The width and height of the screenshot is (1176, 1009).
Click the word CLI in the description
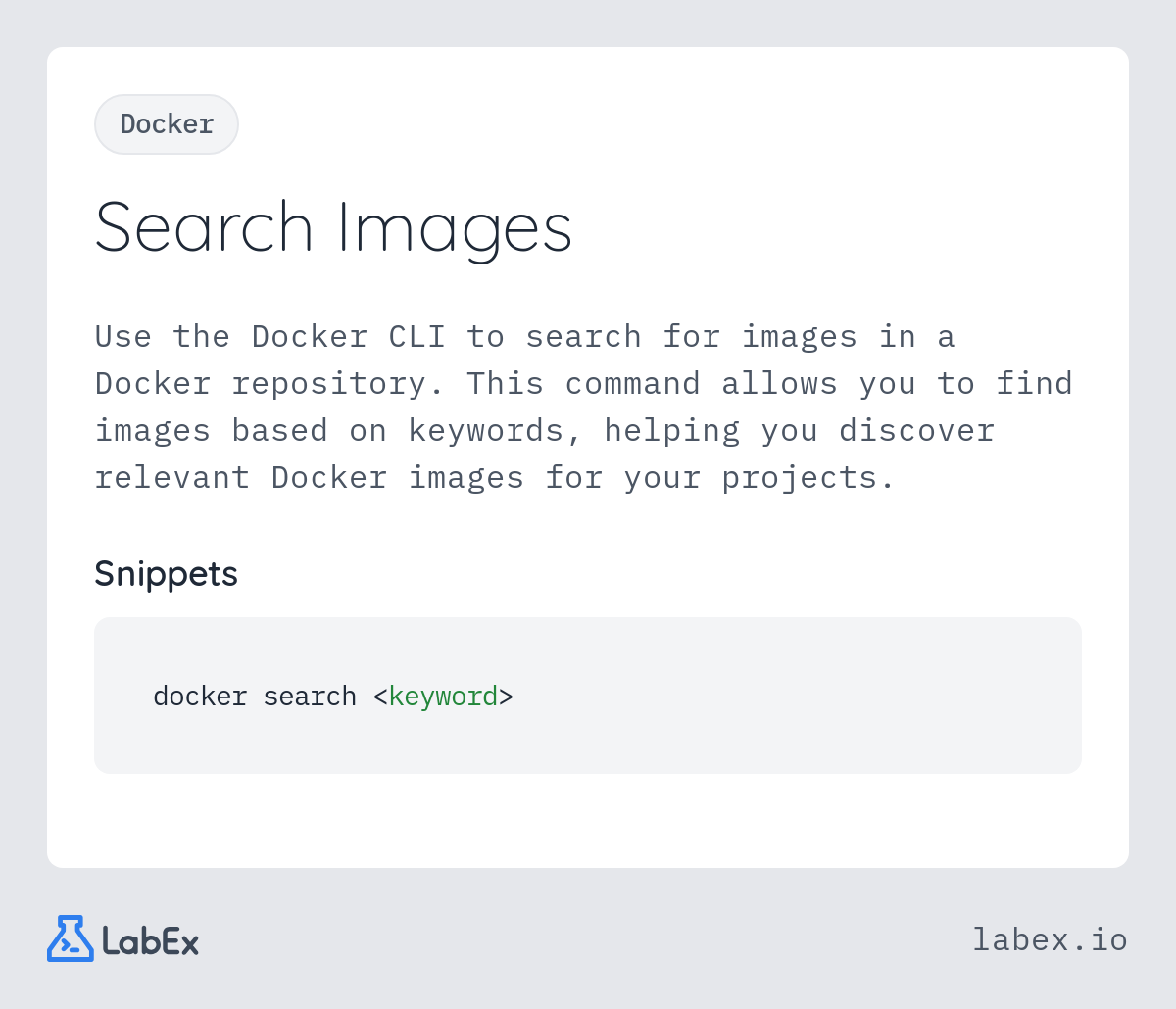(x=417, y=336)
